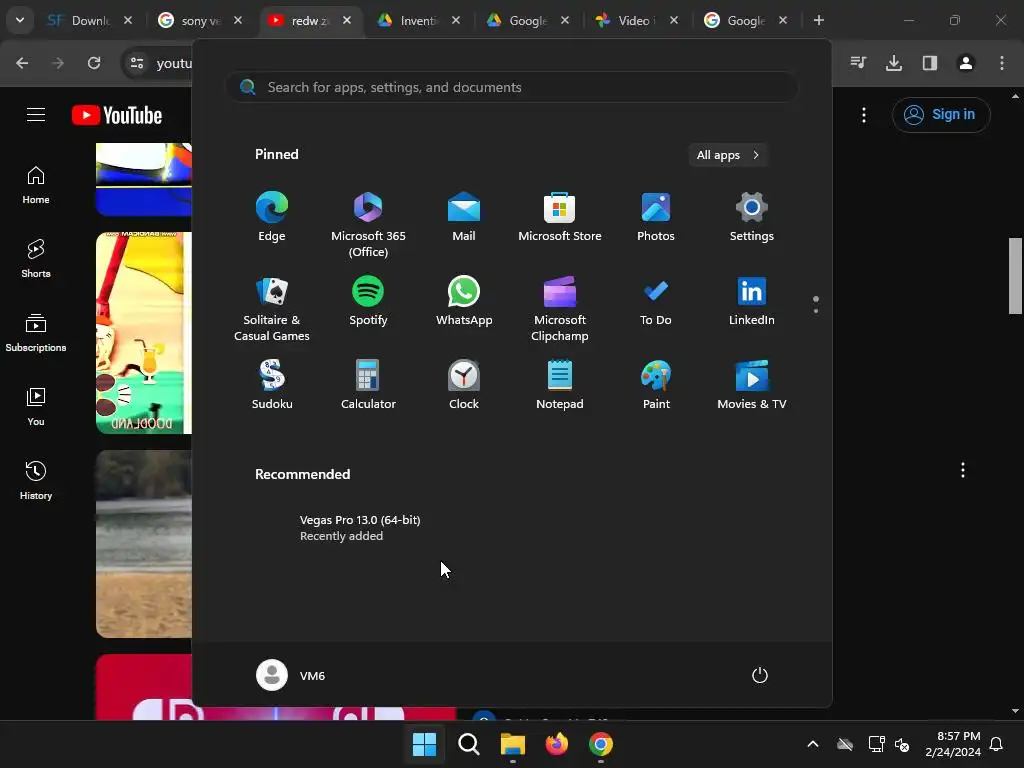Viewport: 1024px width, 768px height.
Task: Click the muted volume tray icon
Action: 902,744
